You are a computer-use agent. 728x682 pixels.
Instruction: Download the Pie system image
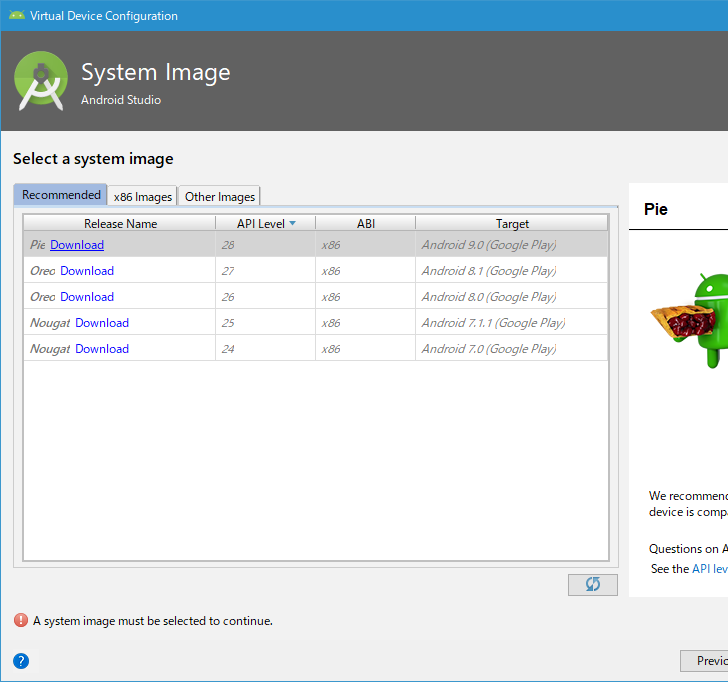pyautogui.click(x=77, y=245)
